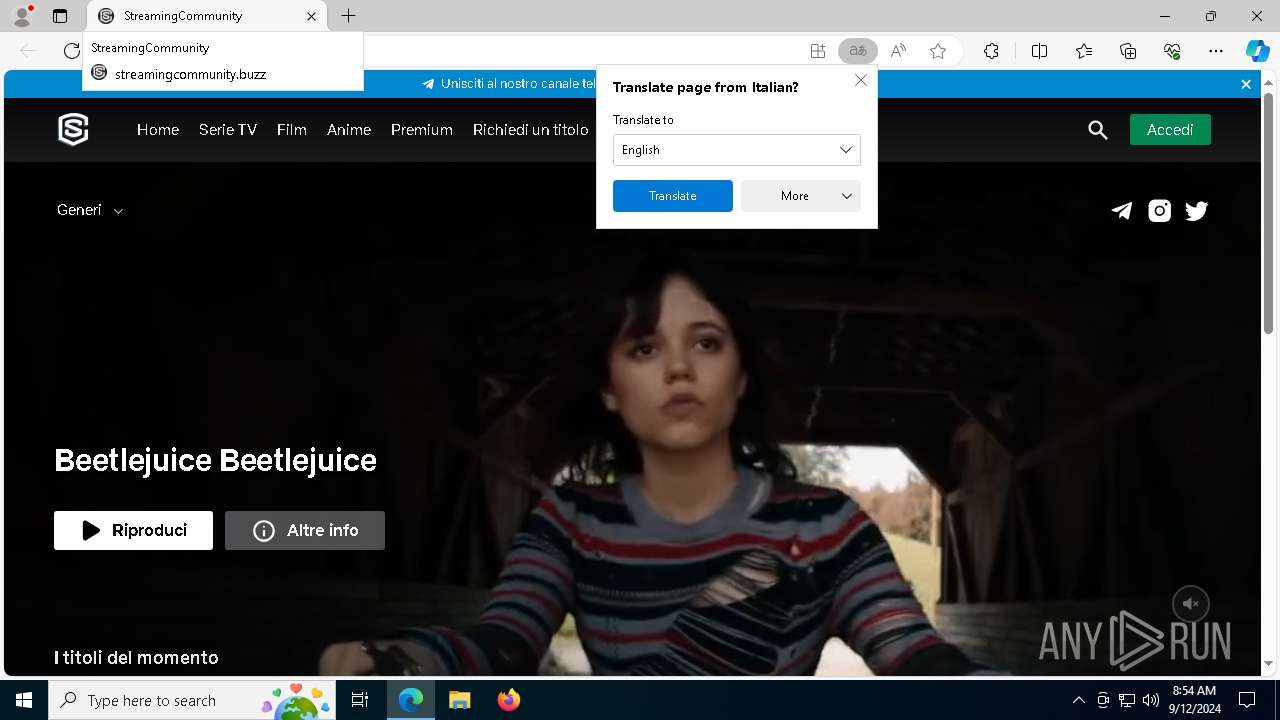This screenshot has height=720, width=1280.
Task: Show hidden system tray icons
Action: (1078, 700)
